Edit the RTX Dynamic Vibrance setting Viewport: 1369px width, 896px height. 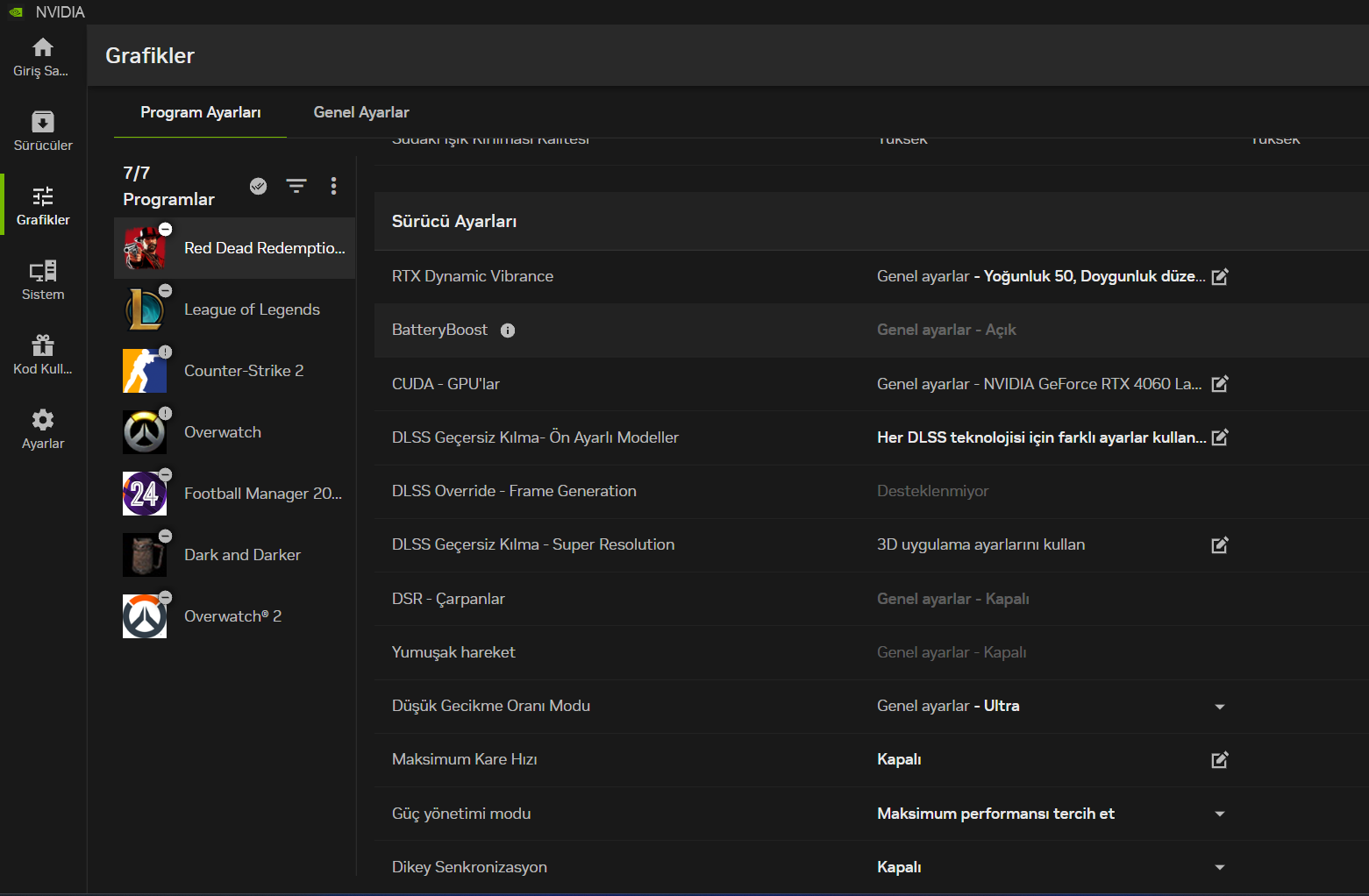[x=1219, y=277]
